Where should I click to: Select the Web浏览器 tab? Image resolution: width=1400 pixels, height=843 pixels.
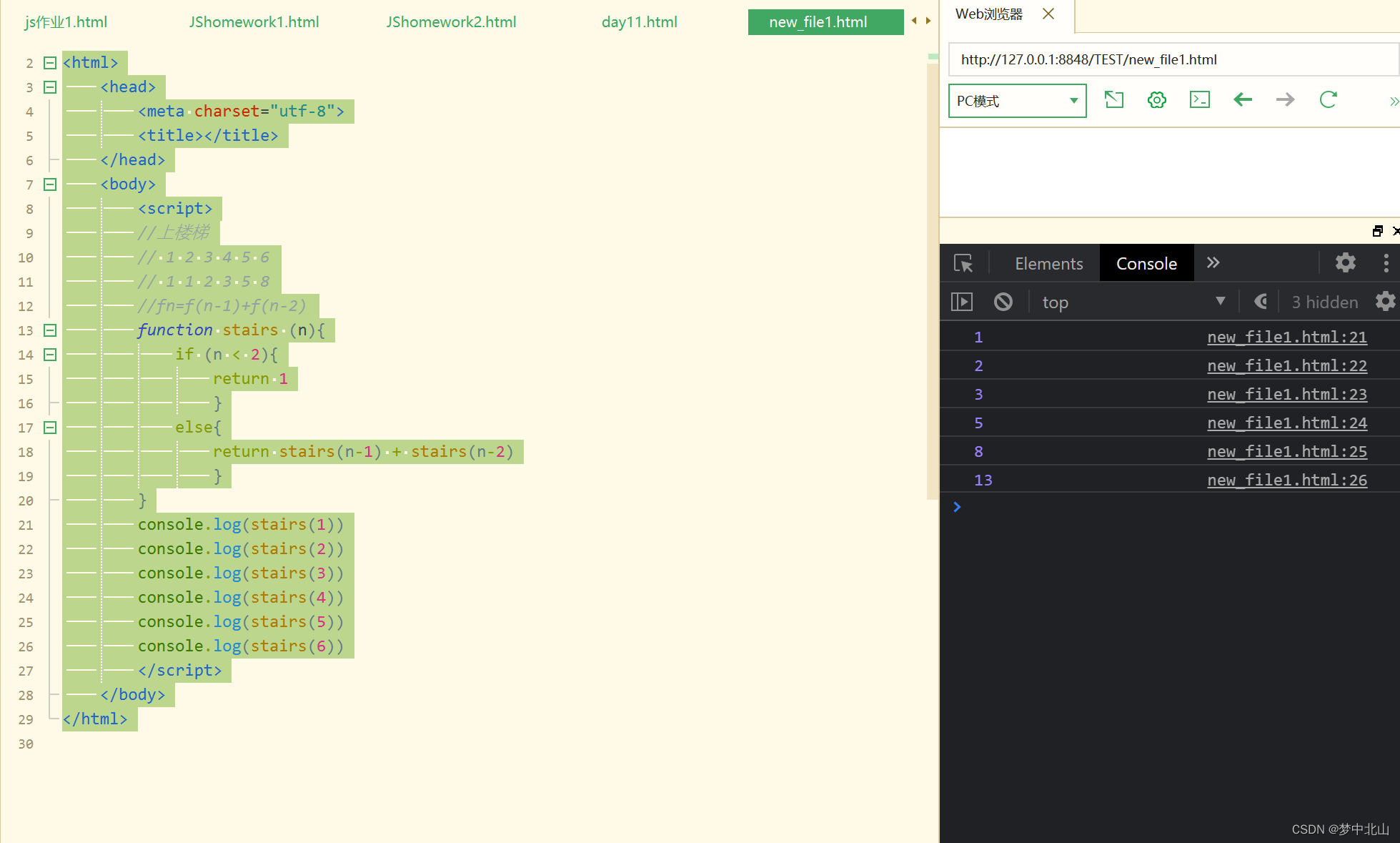(x=989, y=14)
